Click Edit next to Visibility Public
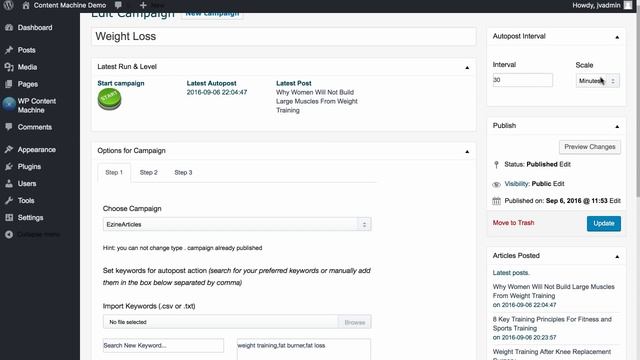 tap(558, 184)
